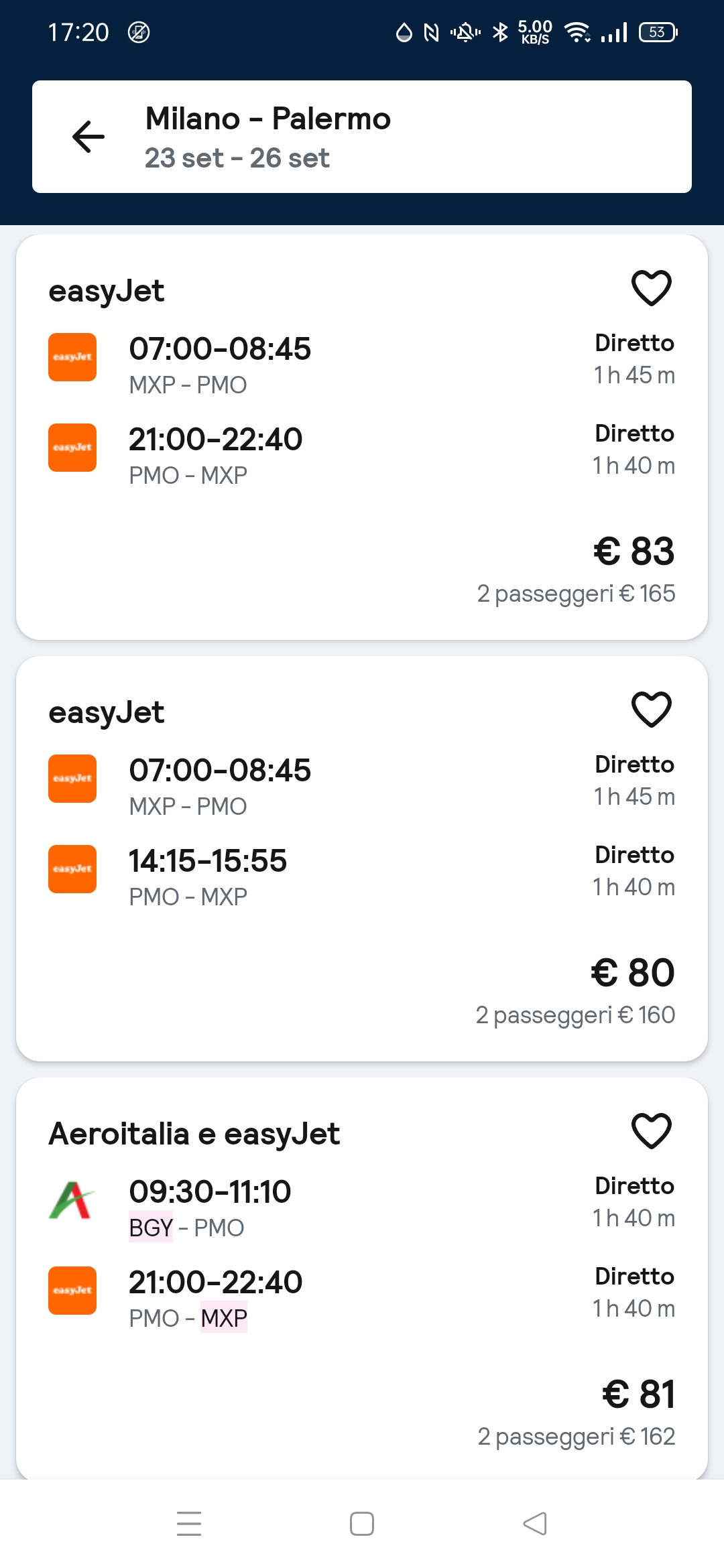Tap easyJet logo beside 21:00-22:40 in first card
The width and height of the screenshot is (724, 1568).
[x=72, y=448]
